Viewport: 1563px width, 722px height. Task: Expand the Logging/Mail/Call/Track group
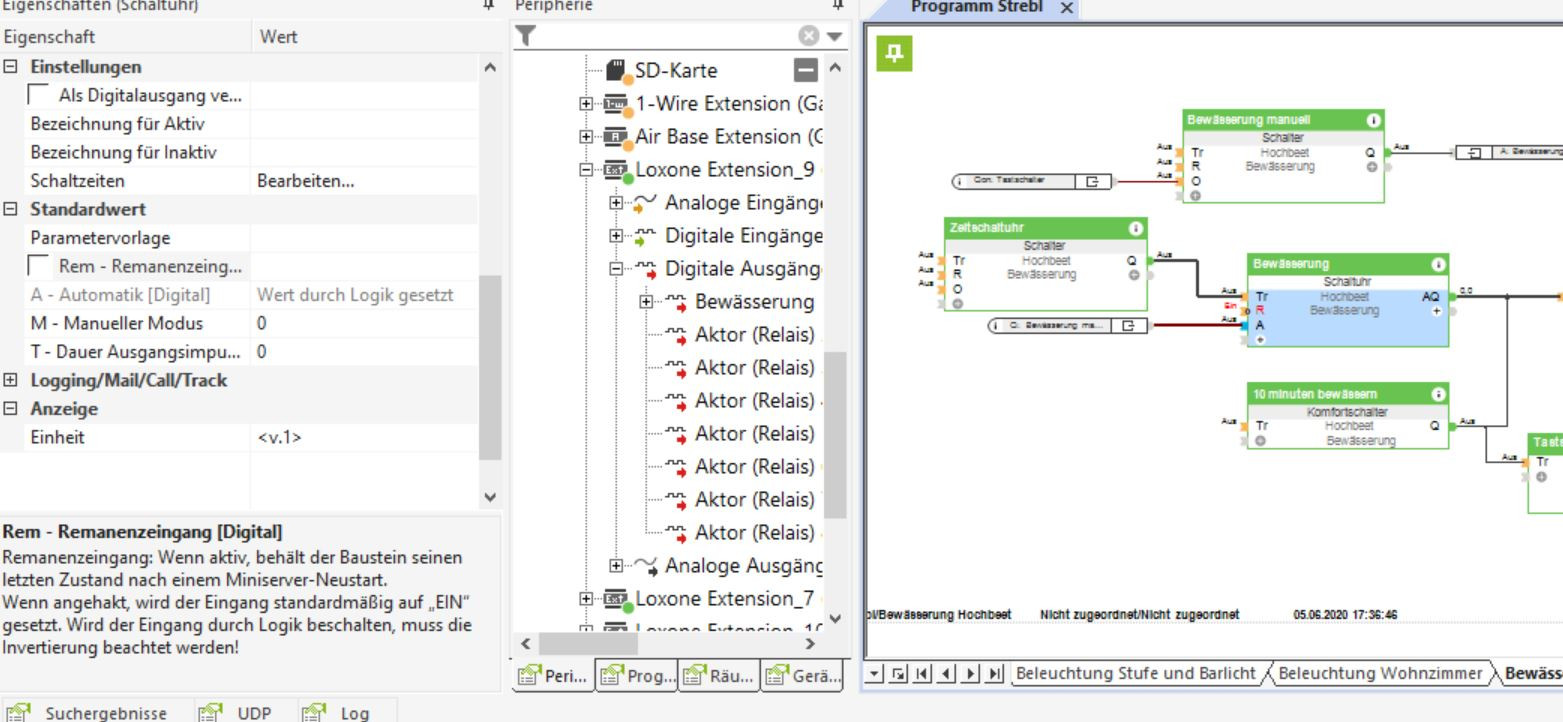click(11, 381)
